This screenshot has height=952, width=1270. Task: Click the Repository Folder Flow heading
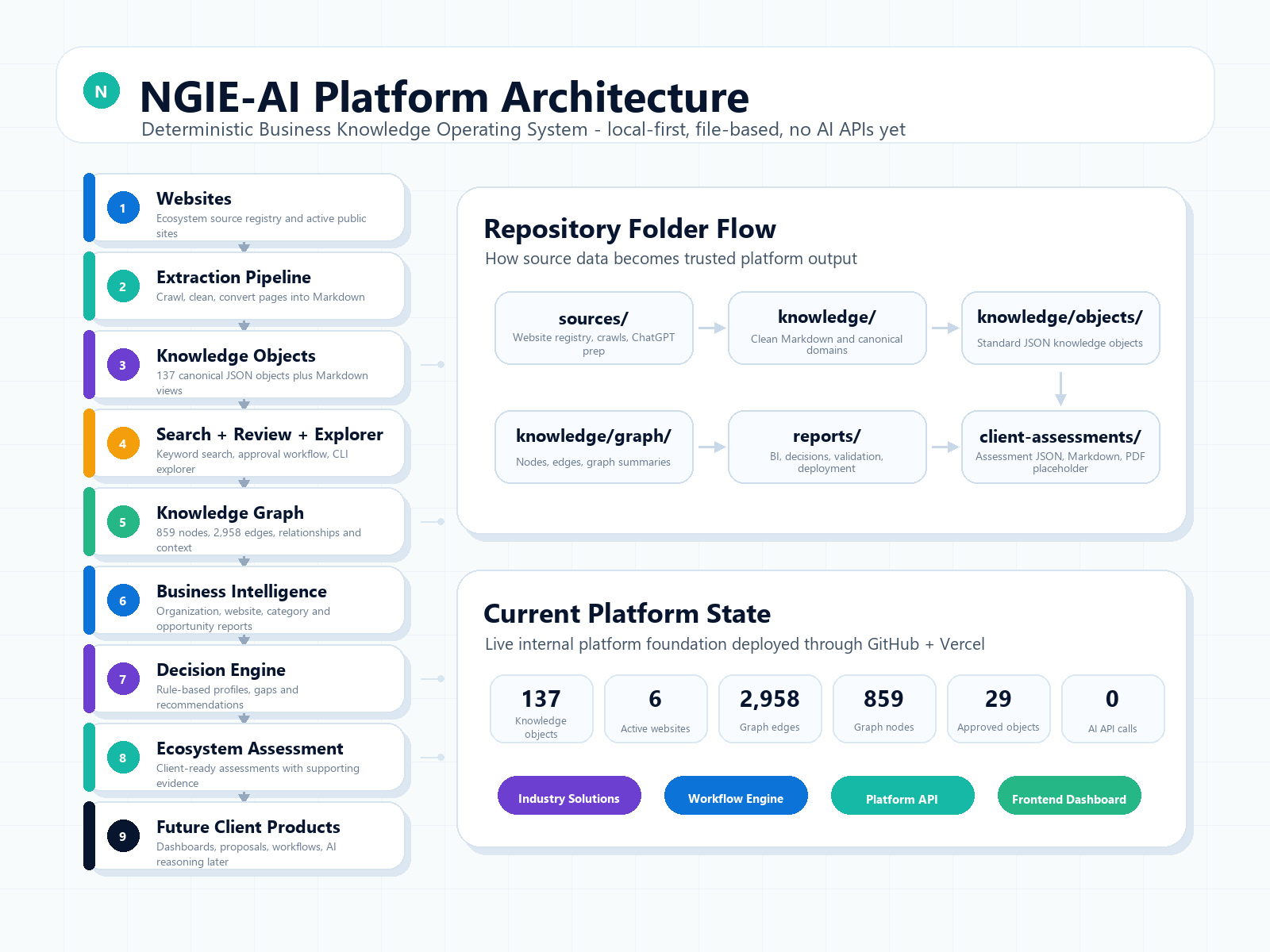click(x=630, y=228)
